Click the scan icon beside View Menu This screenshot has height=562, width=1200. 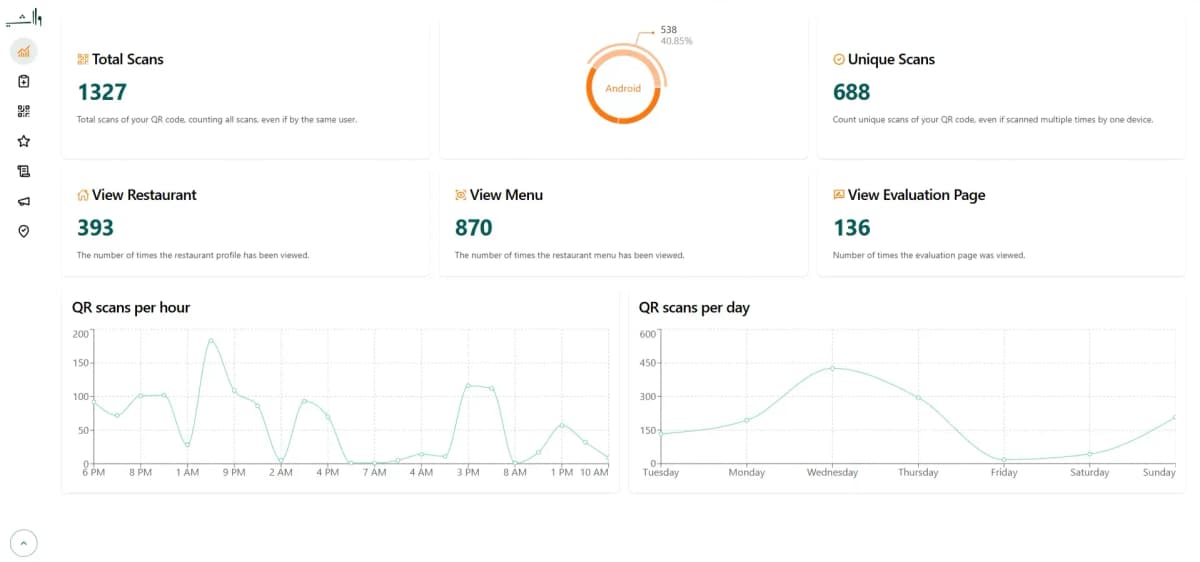(x=461, y=195)
